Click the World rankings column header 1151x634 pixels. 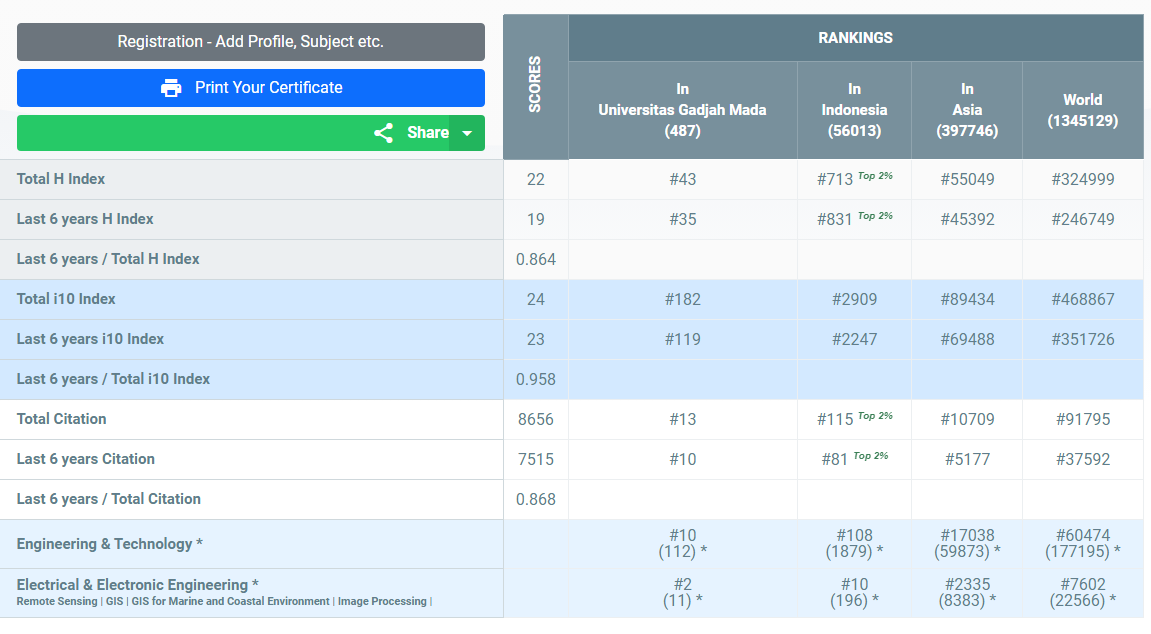pyautogui.click(x=1082, y=110)
